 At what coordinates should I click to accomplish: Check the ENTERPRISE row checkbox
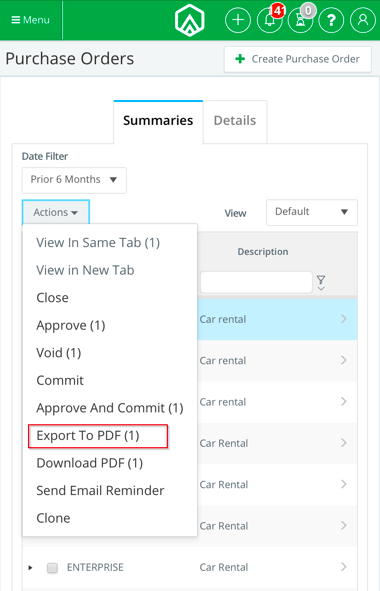coord(52,568)
